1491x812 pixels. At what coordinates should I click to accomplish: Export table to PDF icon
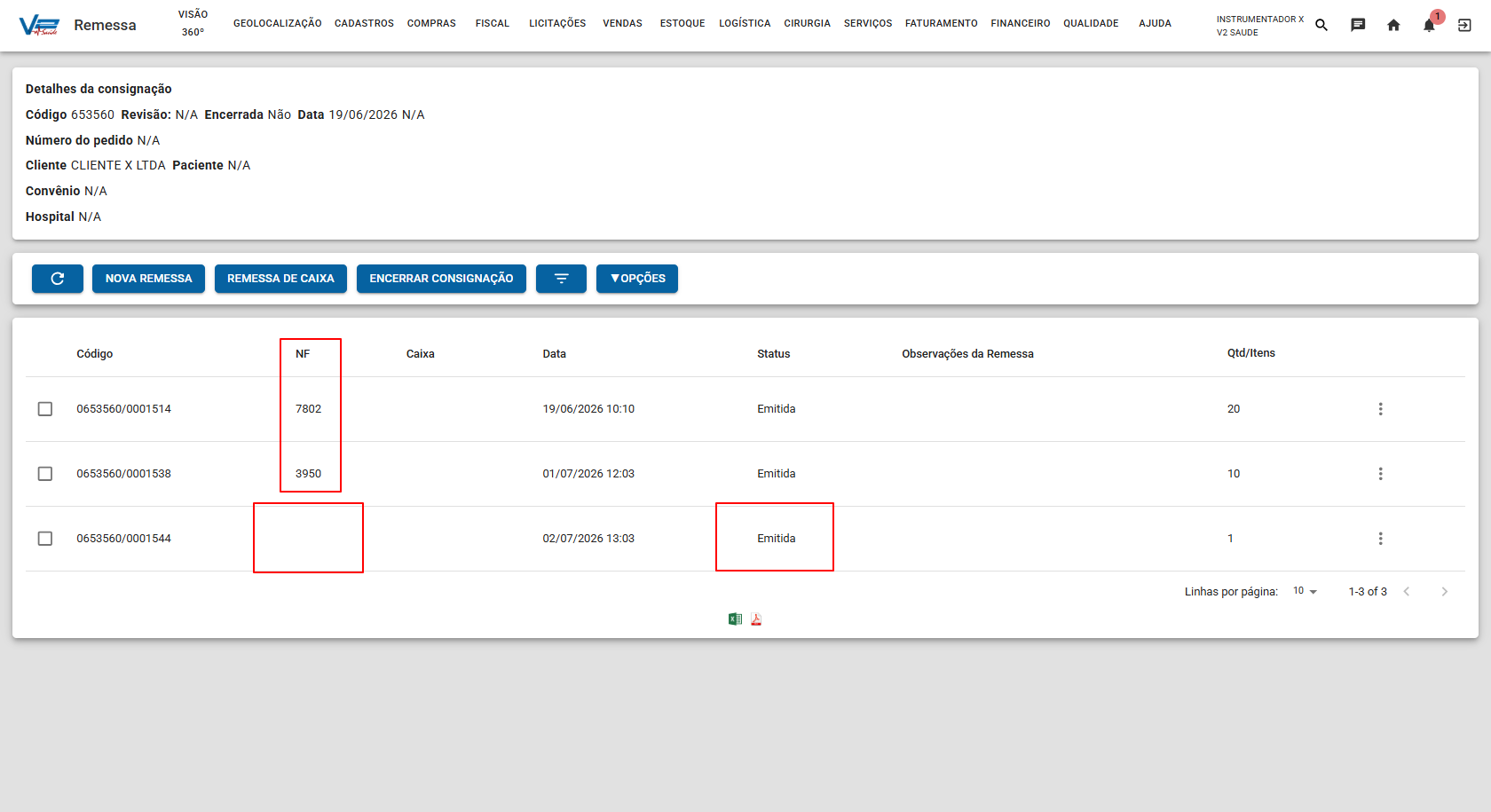(756, 619)
